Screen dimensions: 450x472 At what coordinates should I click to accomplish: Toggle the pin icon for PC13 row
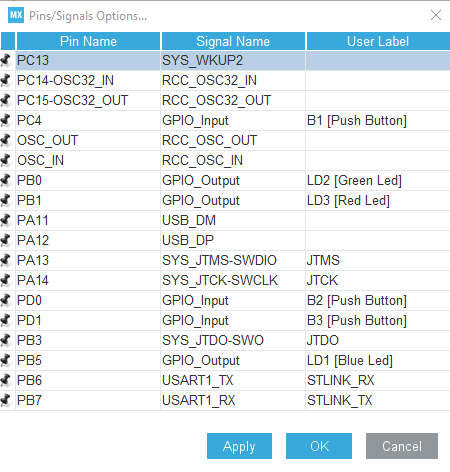(x=5, y=60)
